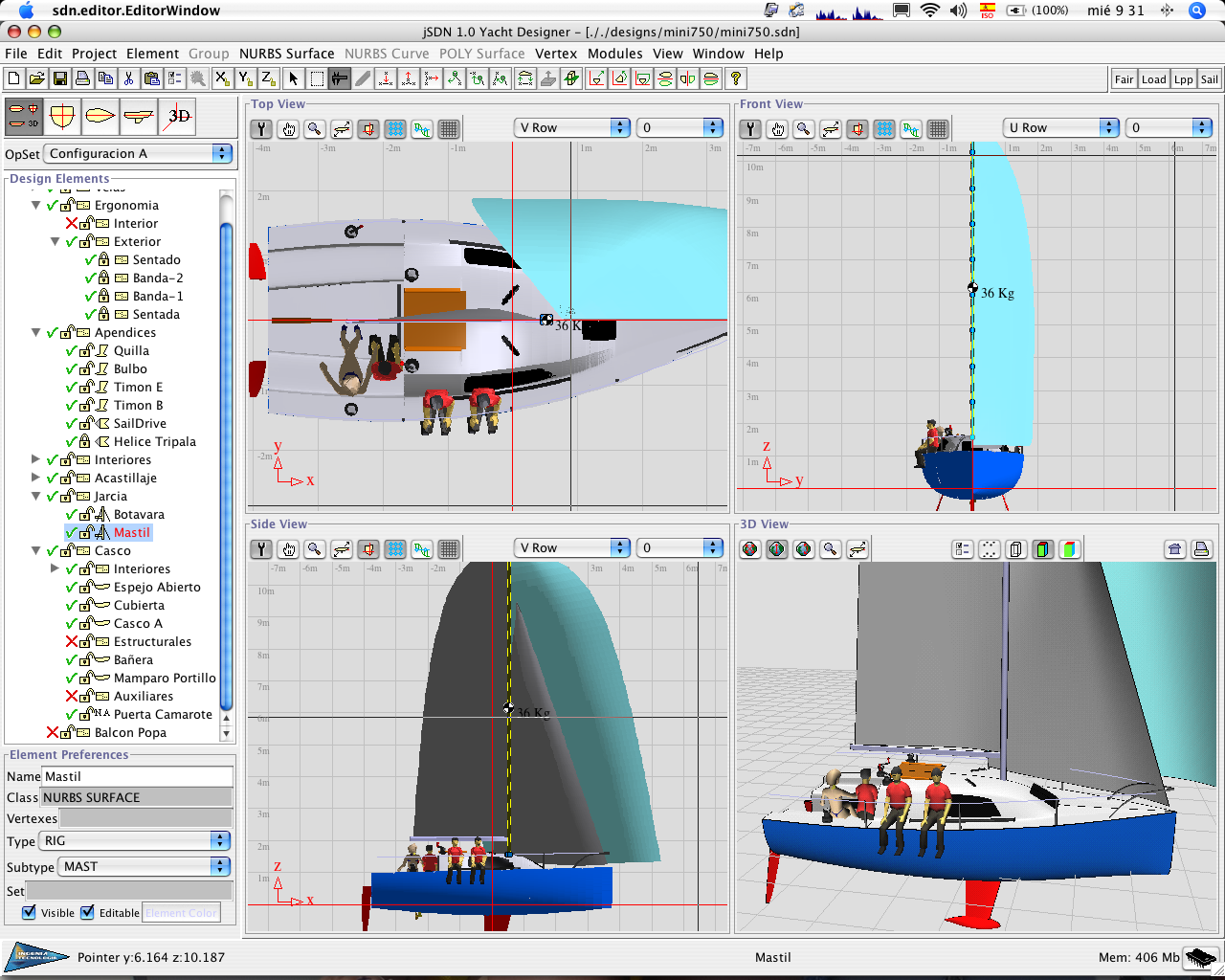Image resolution: width=1225 pixels, height=980 pixels.
Task: Collapse the Casco tree node
Action: (x=36, y=550)
